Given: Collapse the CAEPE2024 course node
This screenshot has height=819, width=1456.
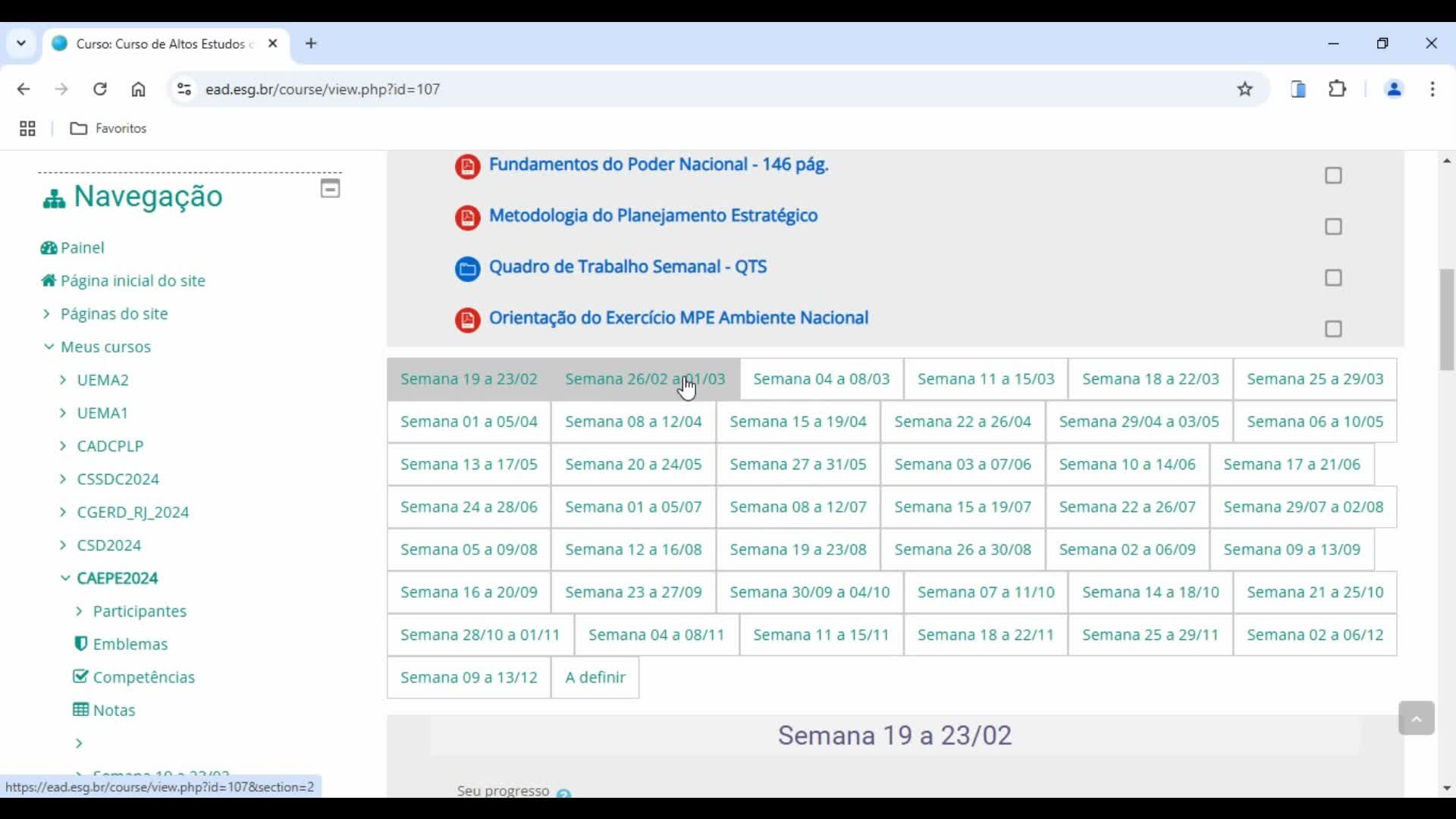Looking at the screenshot, I should point(64,579).
